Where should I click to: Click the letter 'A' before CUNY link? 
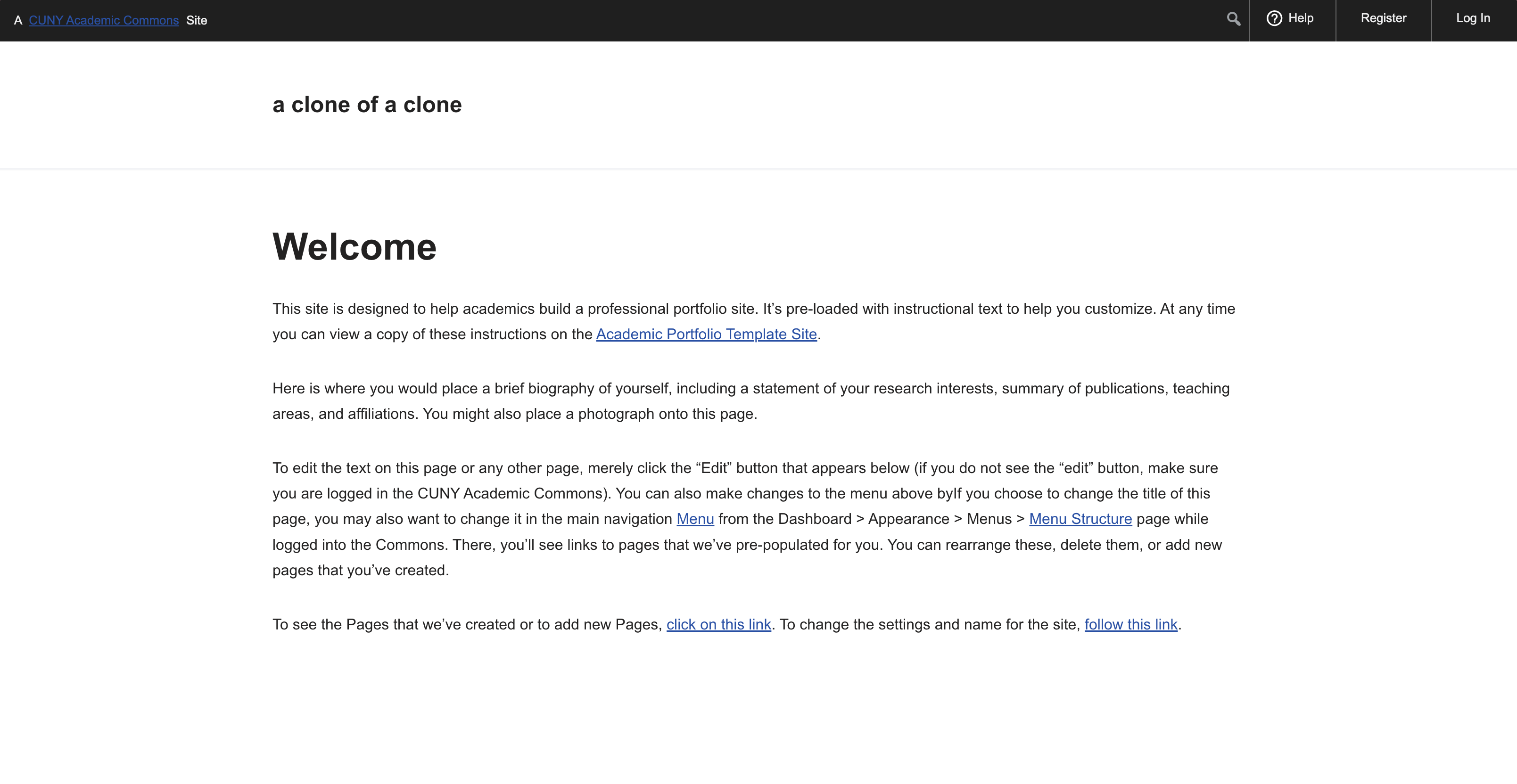[18, 21]
